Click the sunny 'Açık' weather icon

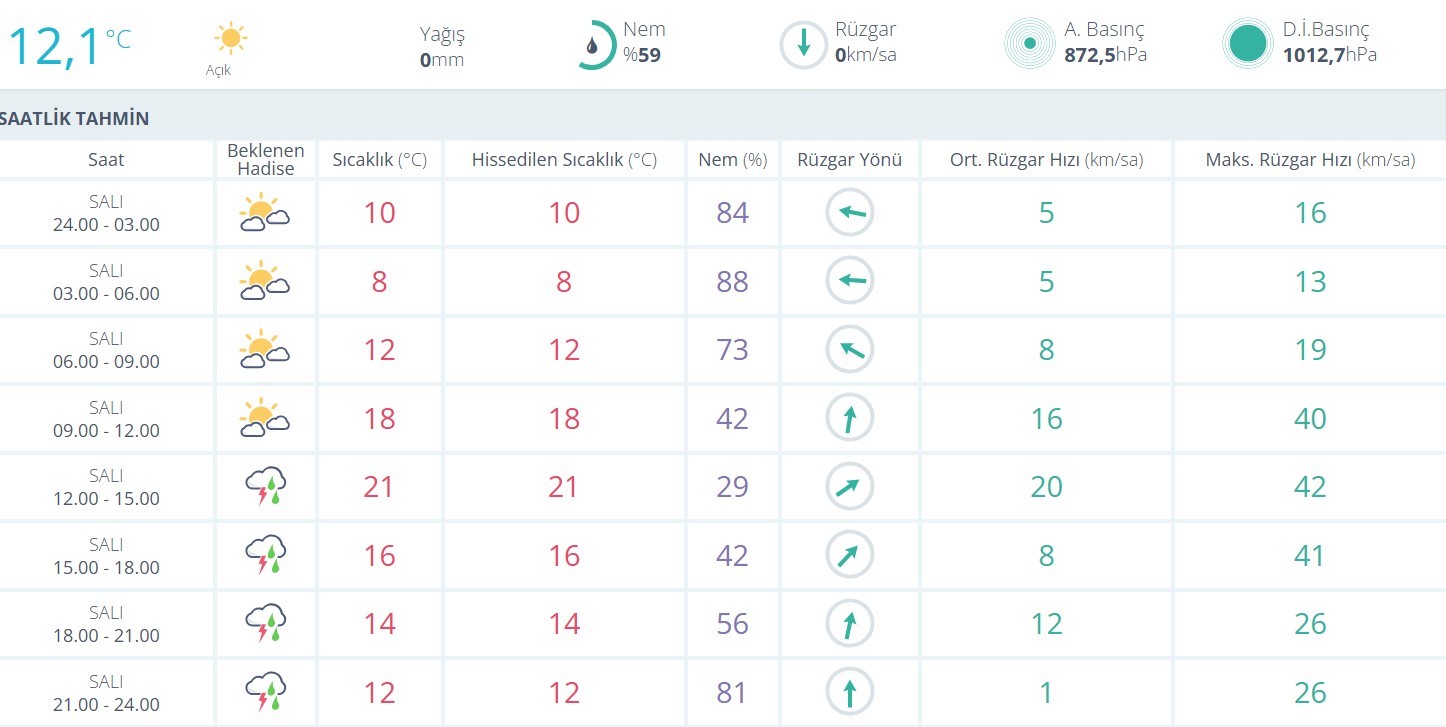(230, 40)
